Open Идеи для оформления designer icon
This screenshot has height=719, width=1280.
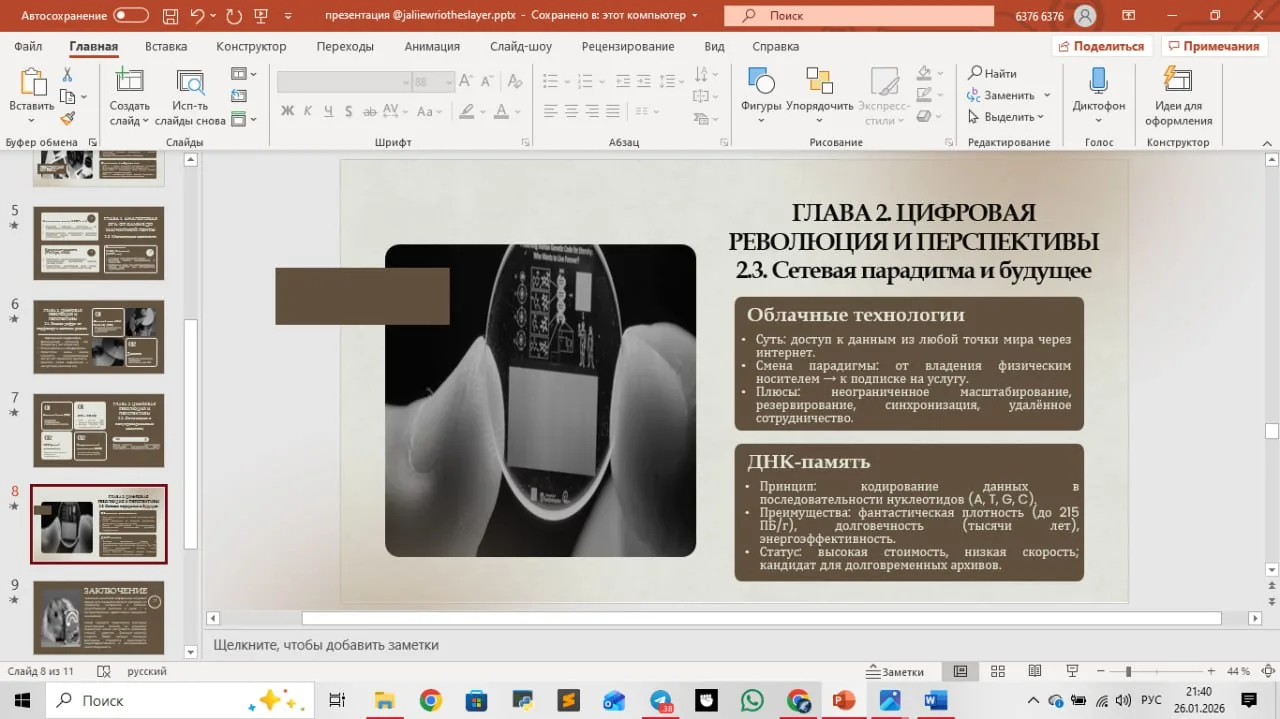point(1178,81)
